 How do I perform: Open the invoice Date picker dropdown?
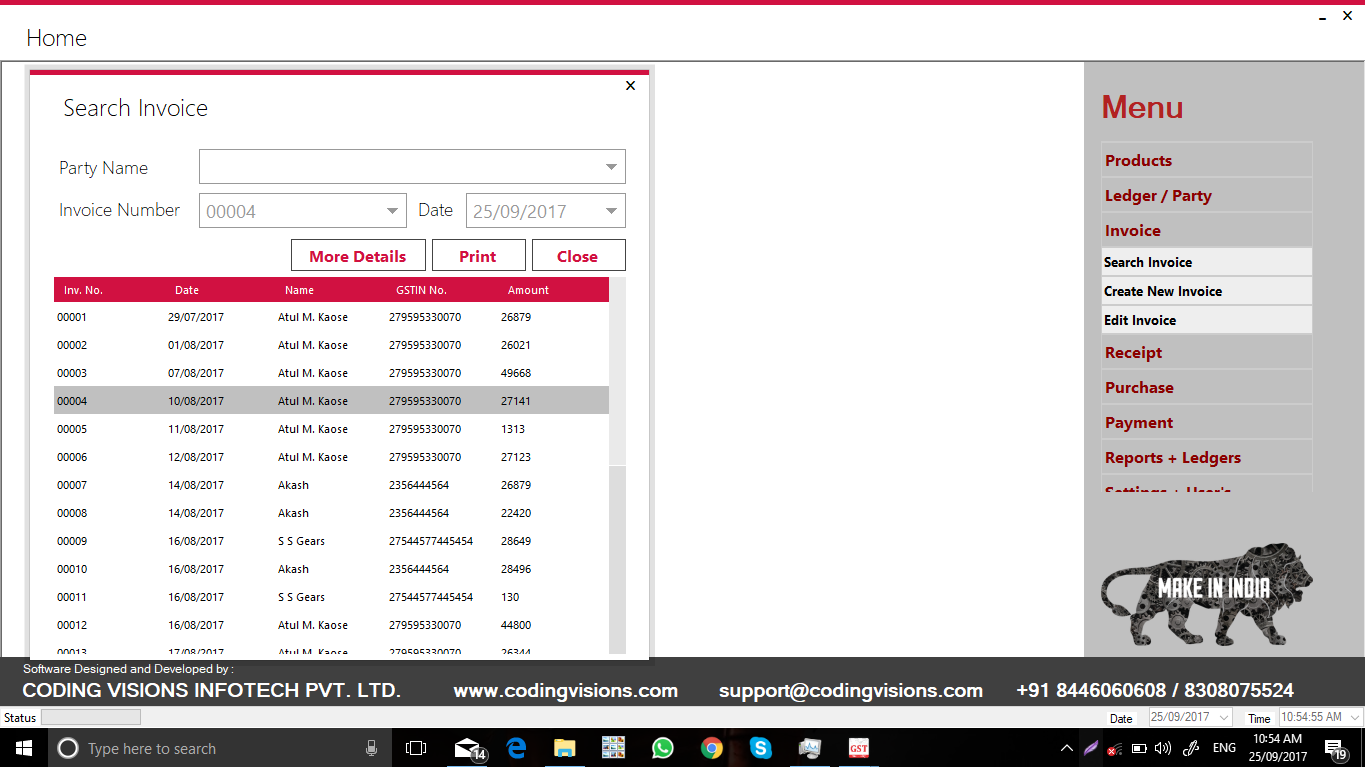(610, 210)
